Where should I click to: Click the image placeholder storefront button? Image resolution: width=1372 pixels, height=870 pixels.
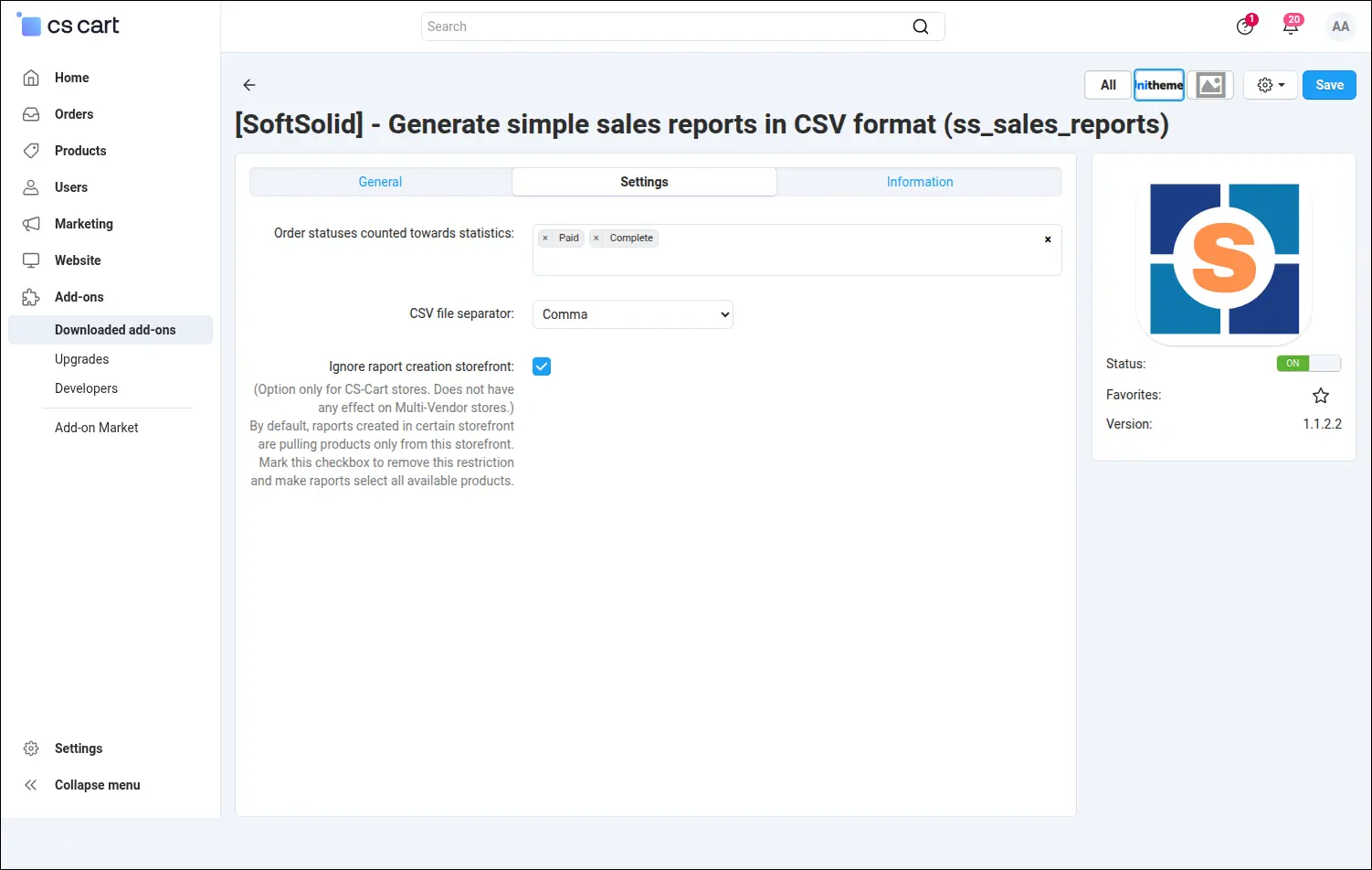point(1211,85)
